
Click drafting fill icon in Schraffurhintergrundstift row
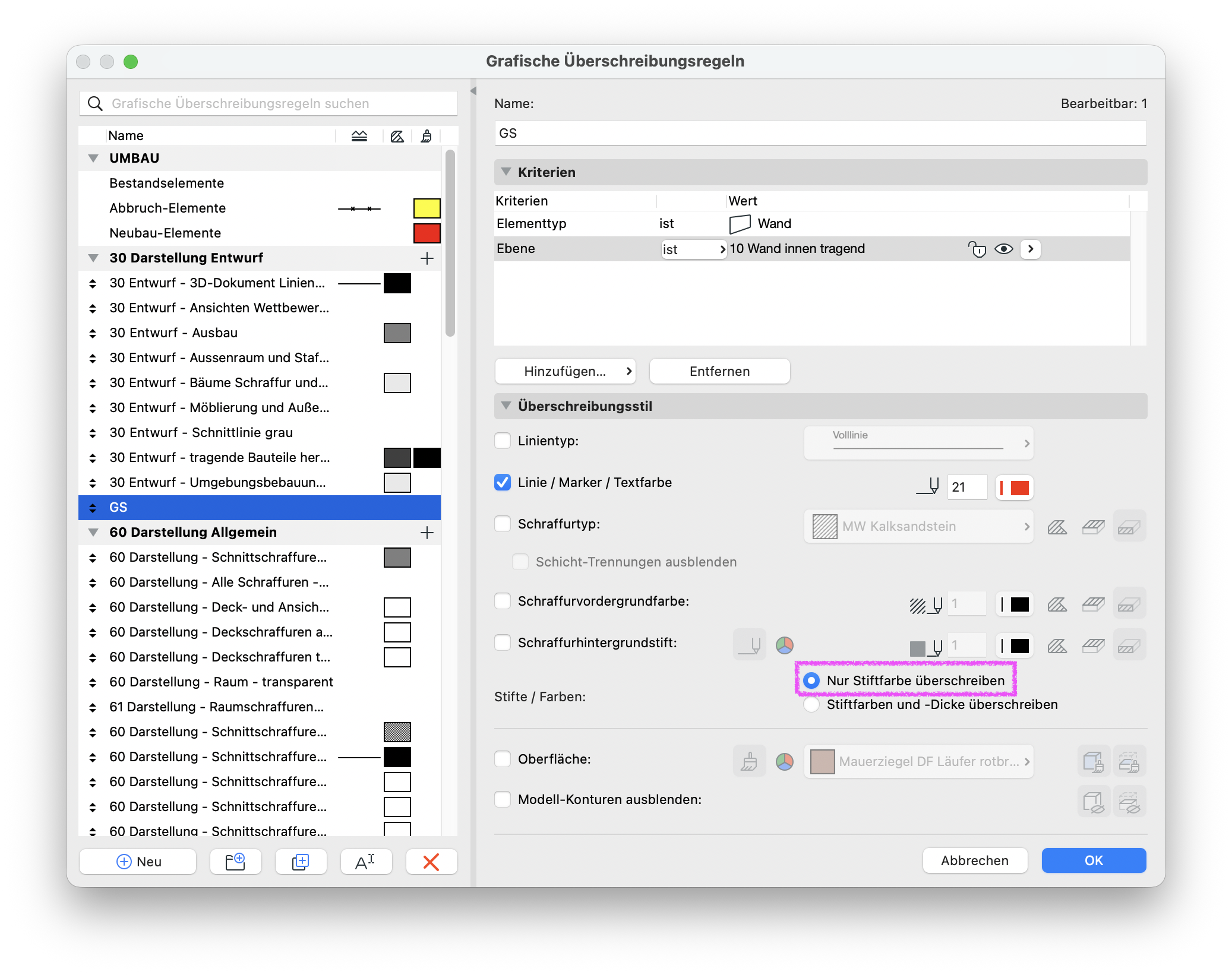1057,645
